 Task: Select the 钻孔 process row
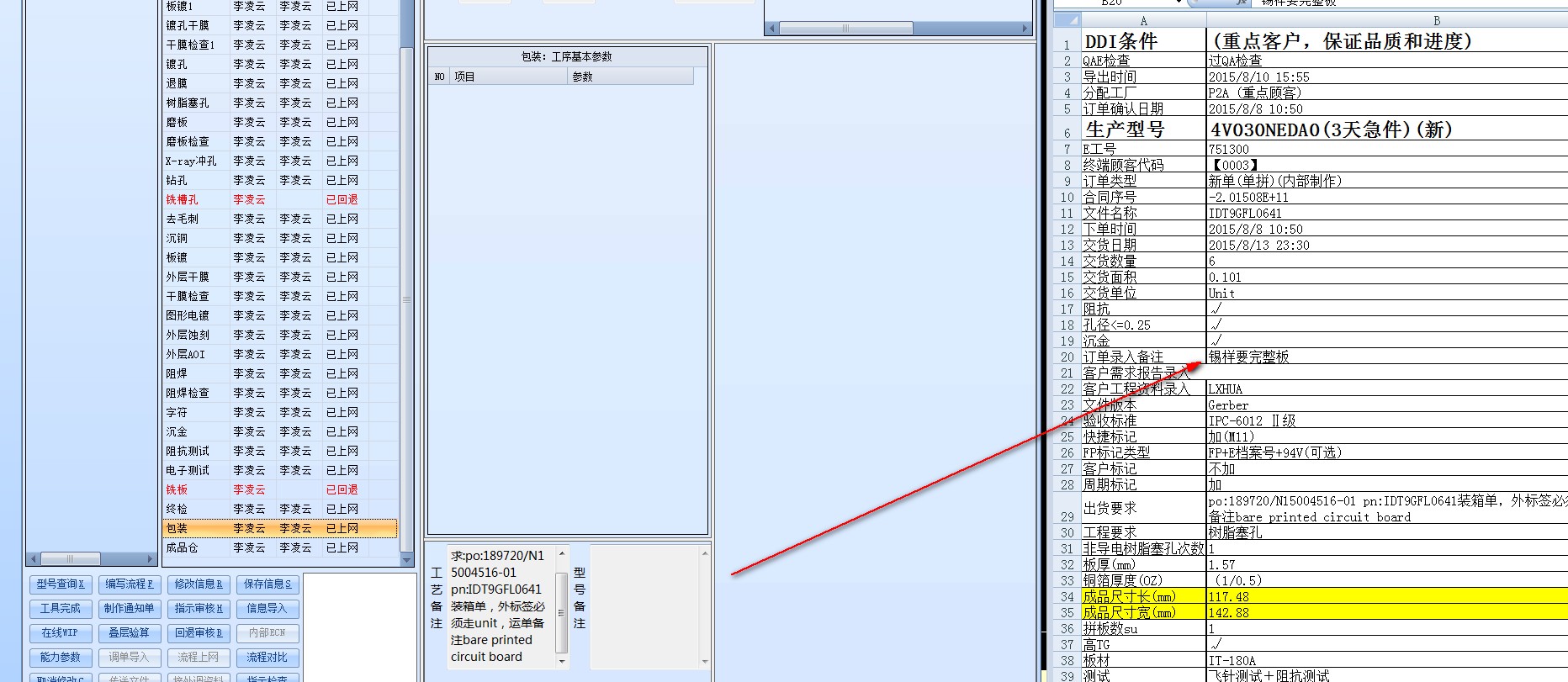tap(279, 180)
